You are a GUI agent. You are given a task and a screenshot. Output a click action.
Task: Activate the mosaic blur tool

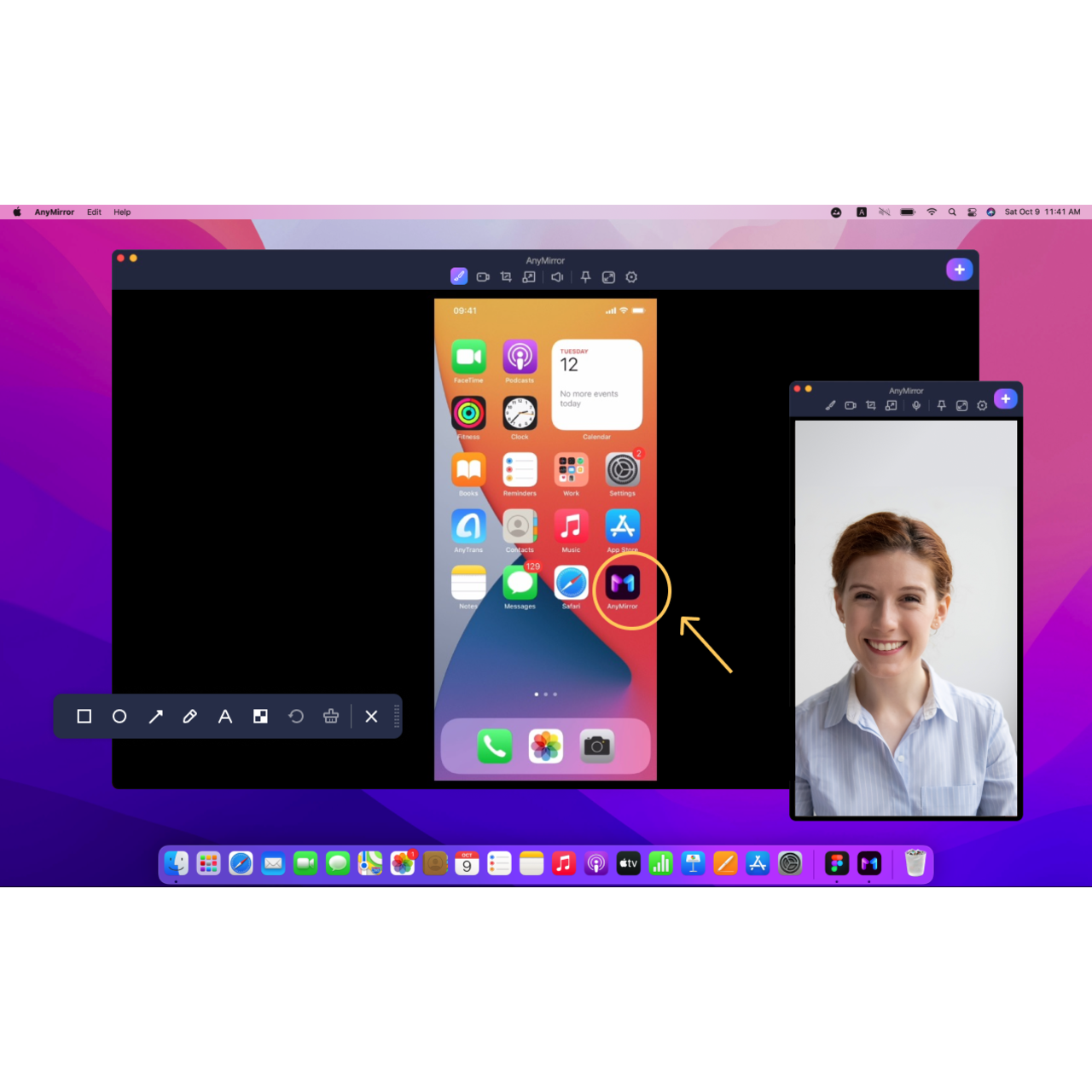(x=260, y=717)
